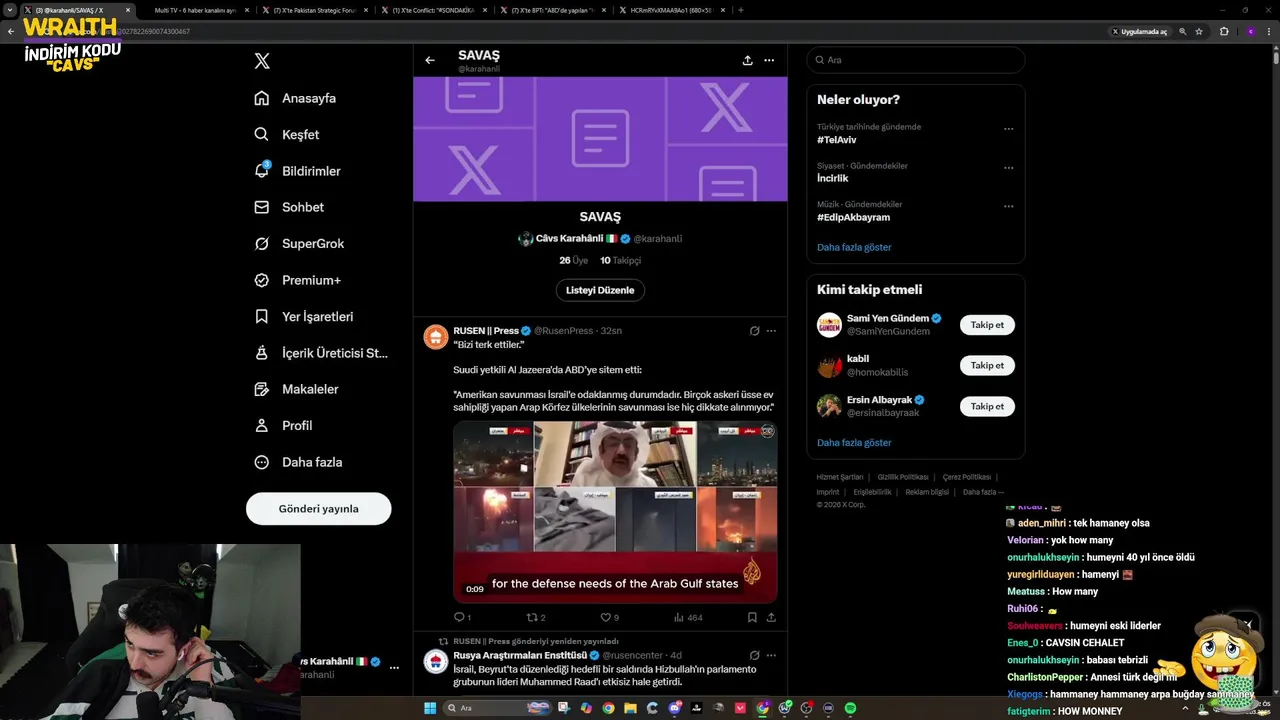Open Rusya Araştırmaları Enstitüsü avatar
The width and height of the screenshot is (1280, 720).
pos(436,661)
